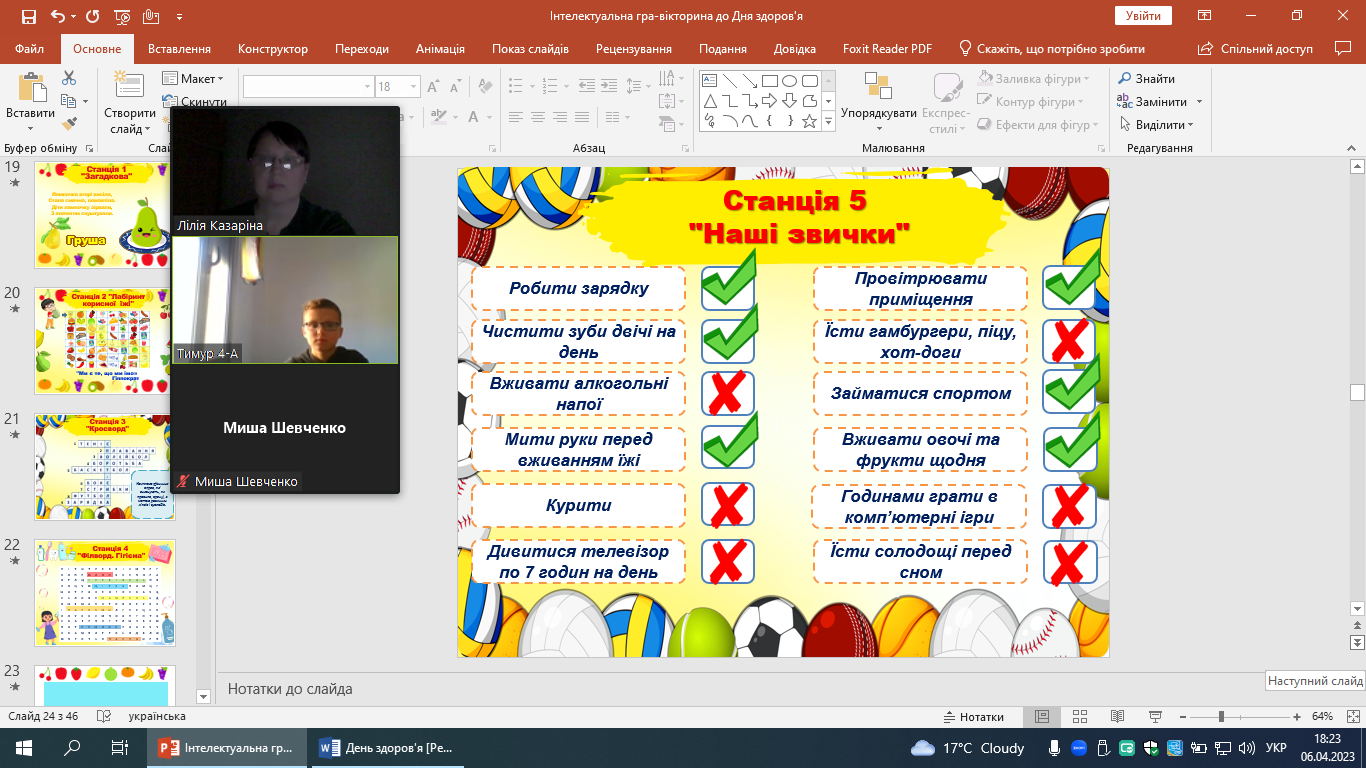1366x768 pixels.
Task: Switch to slide sorter view icon
Action: click(x=1079, y=717)
